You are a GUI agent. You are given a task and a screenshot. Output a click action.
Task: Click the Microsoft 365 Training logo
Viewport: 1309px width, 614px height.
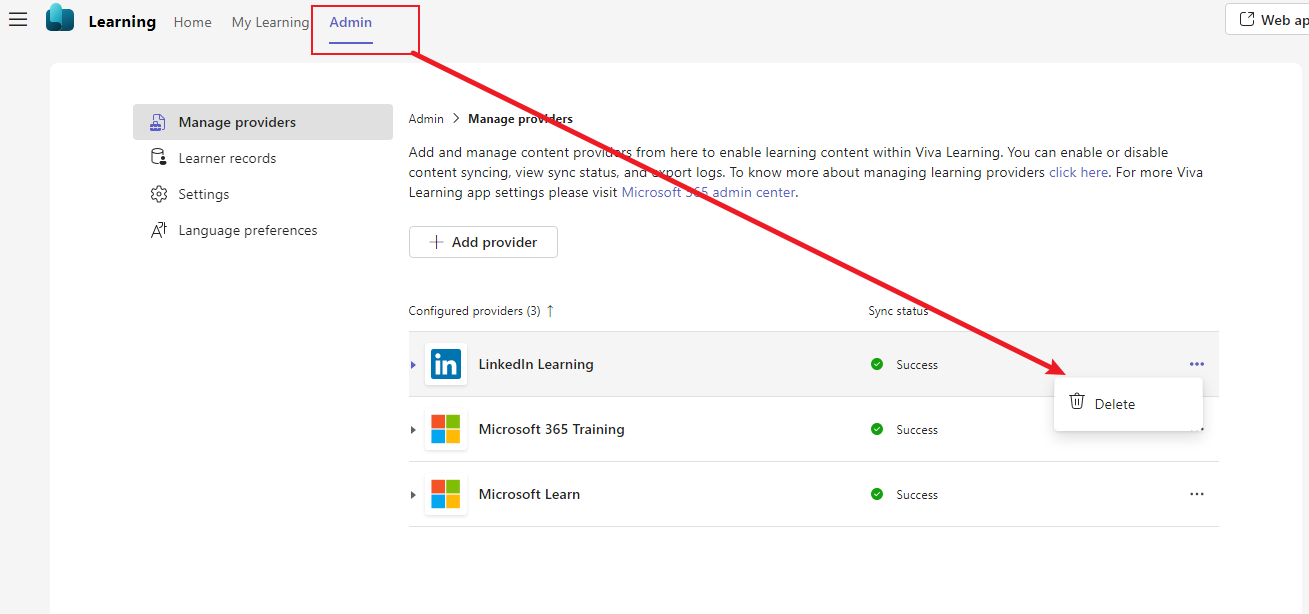point(445,429)
